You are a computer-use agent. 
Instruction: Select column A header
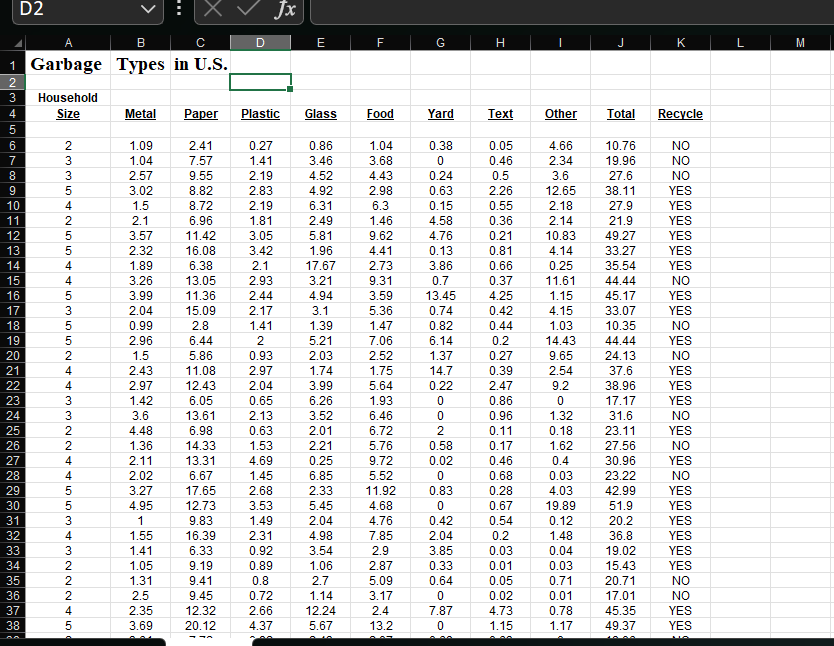[x=68, y=42]
